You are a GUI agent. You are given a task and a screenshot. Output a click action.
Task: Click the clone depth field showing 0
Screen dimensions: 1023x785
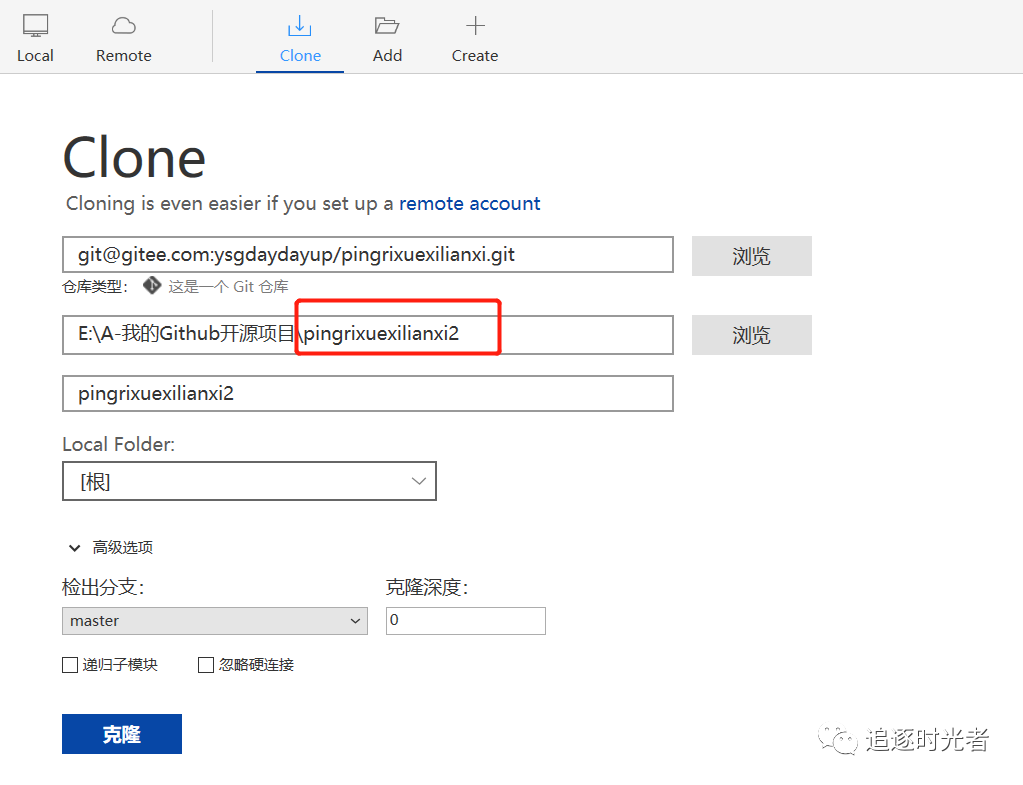click(466, 621)
